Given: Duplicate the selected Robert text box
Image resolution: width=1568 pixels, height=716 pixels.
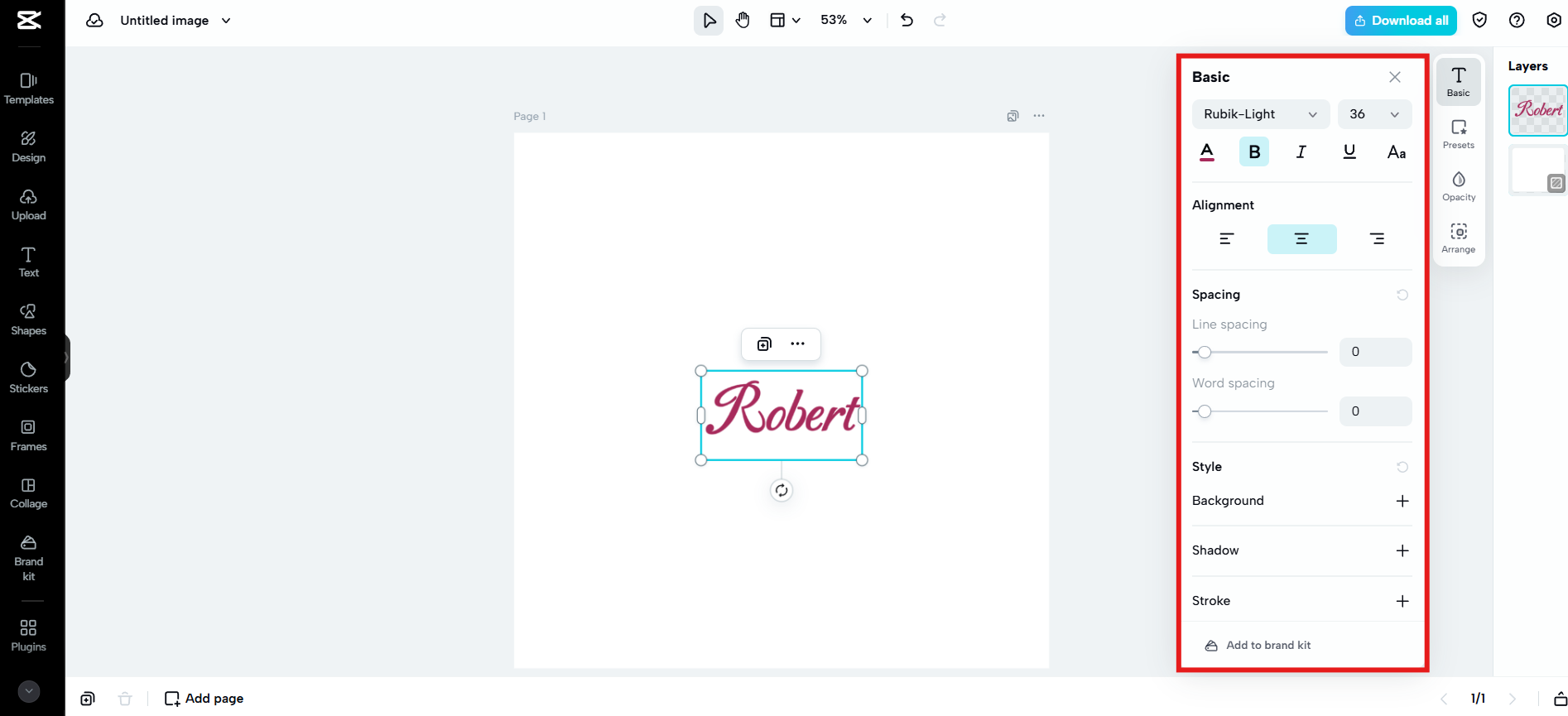Looking at the screenshot, I should [x=764, y=344].
